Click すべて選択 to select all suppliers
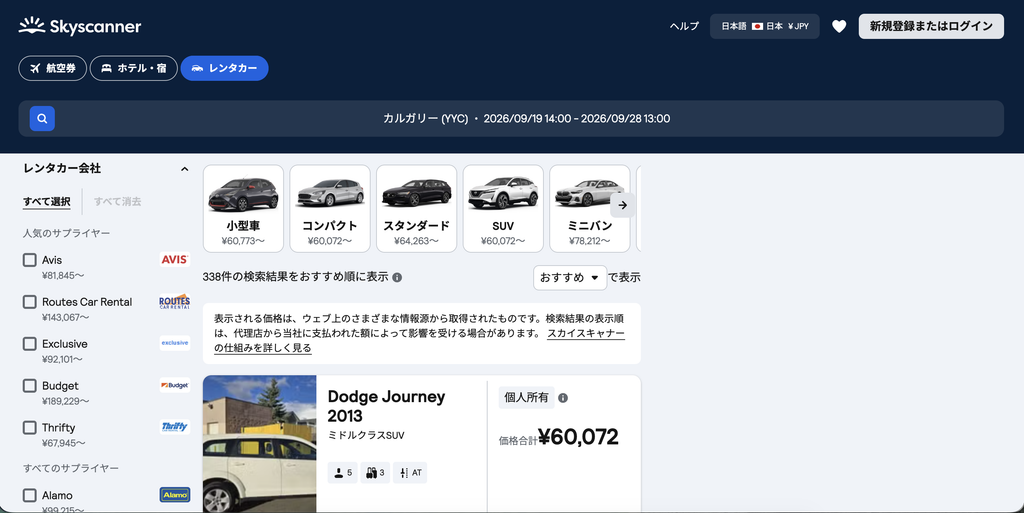The height and width of the screenshot is (513, 1024). coord(47,202)
